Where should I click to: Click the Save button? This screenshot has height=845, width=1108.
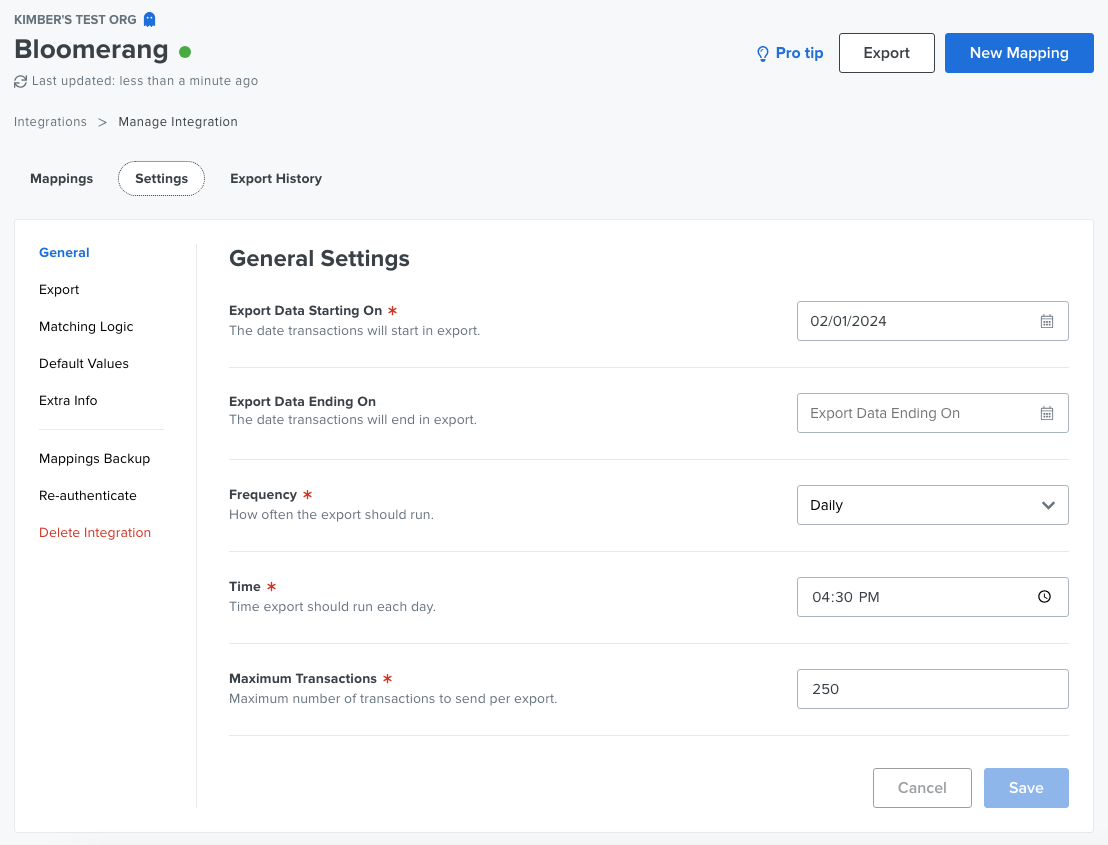coord(1025,788)
